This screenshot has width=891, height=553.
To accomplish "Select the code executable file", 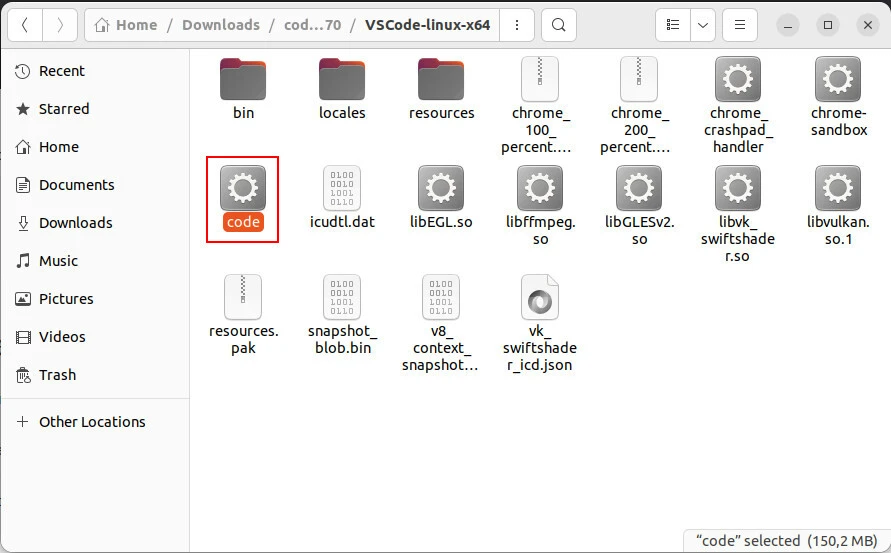I will click(x=243, y=188).
